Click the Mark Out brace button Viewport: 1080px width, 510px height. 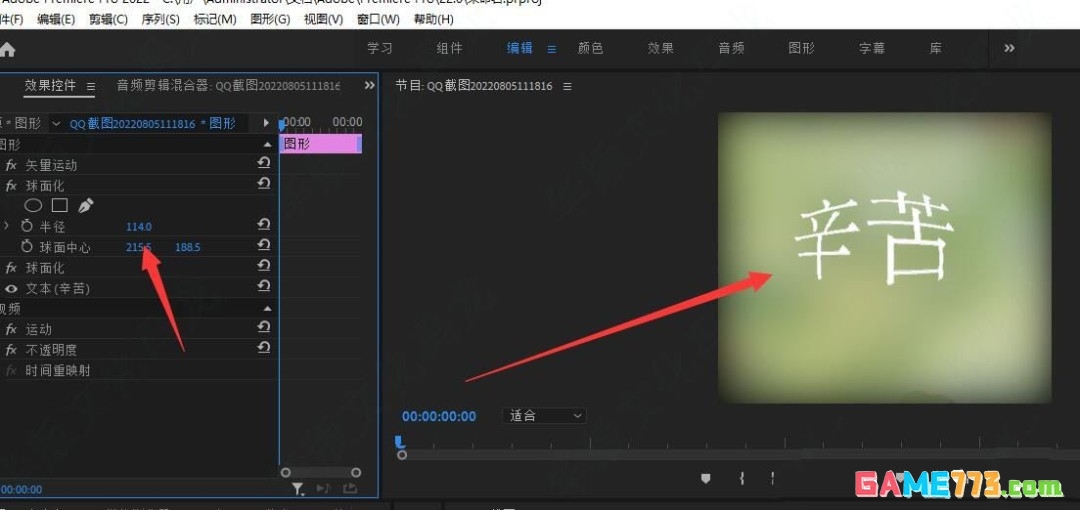[773, 478]
